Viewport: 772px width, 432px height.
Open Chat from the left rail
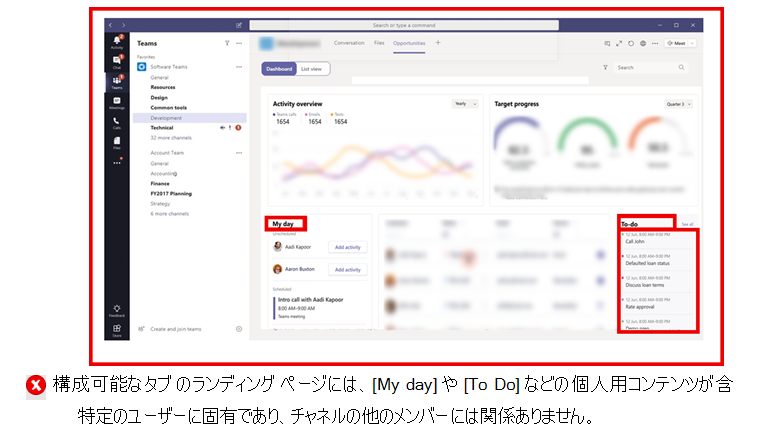[x=117, y=63]
